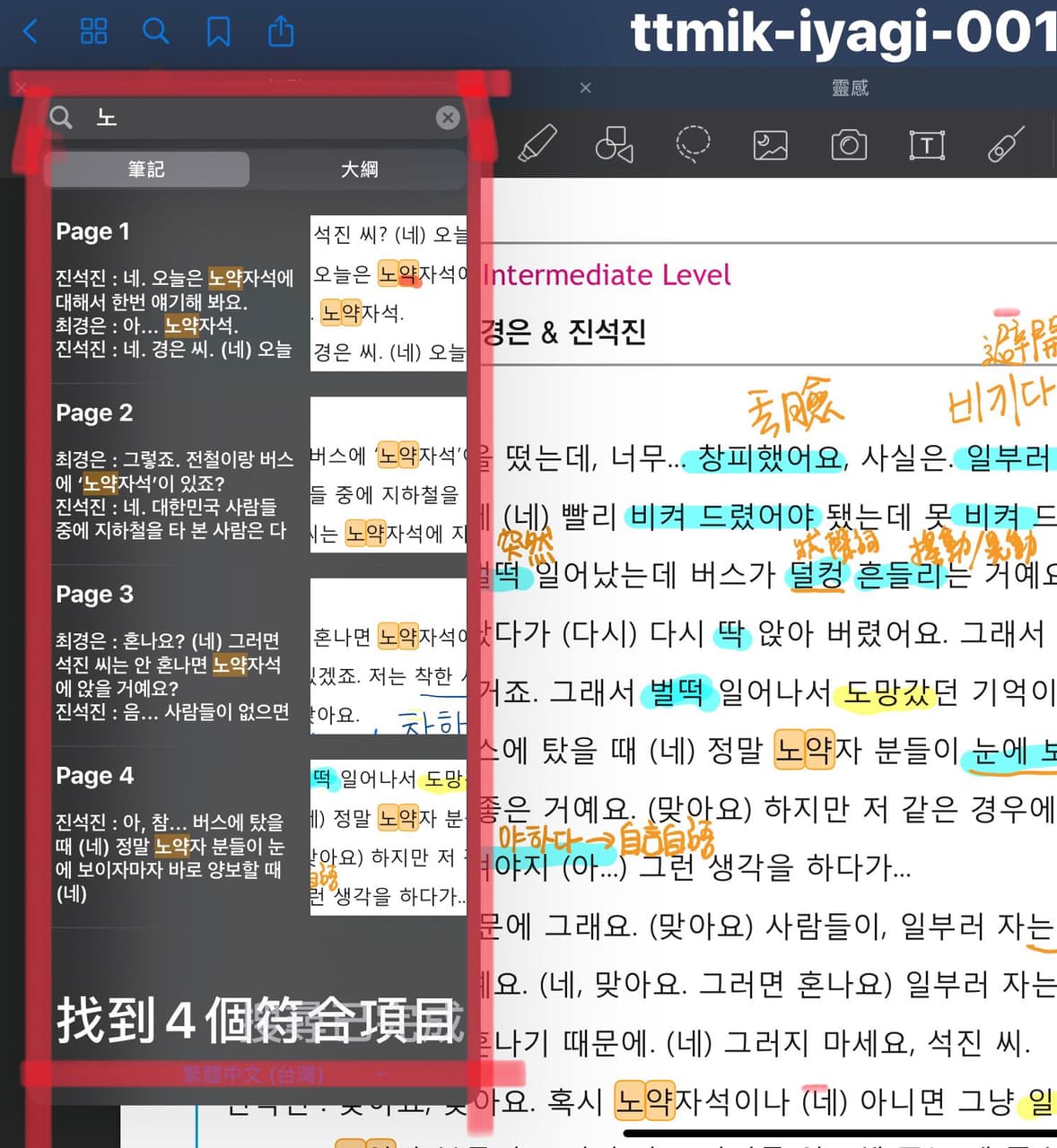Click the Intermediate Level heading

[x=607, y=274]
